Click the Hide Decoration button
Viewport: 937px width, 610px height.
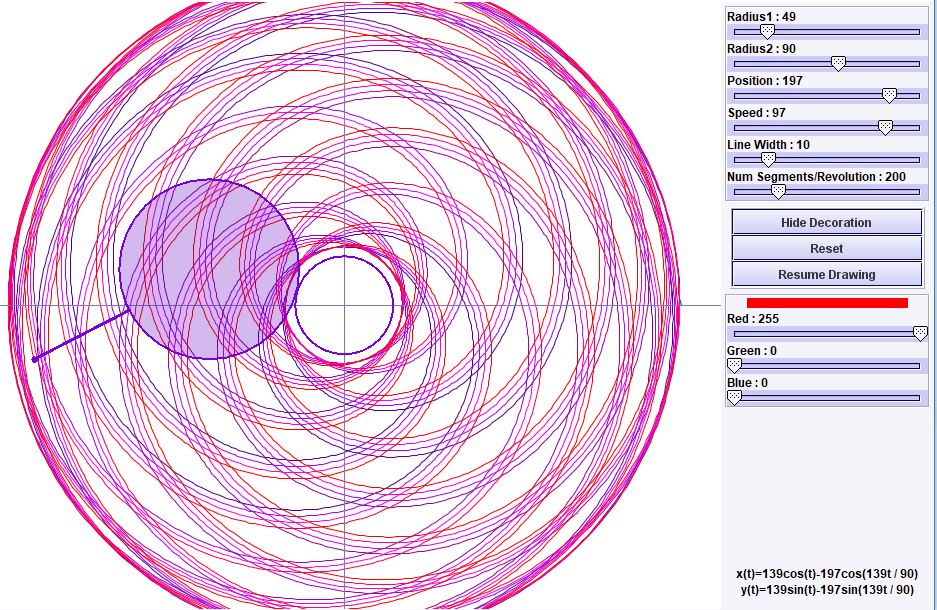click(826, 222)
